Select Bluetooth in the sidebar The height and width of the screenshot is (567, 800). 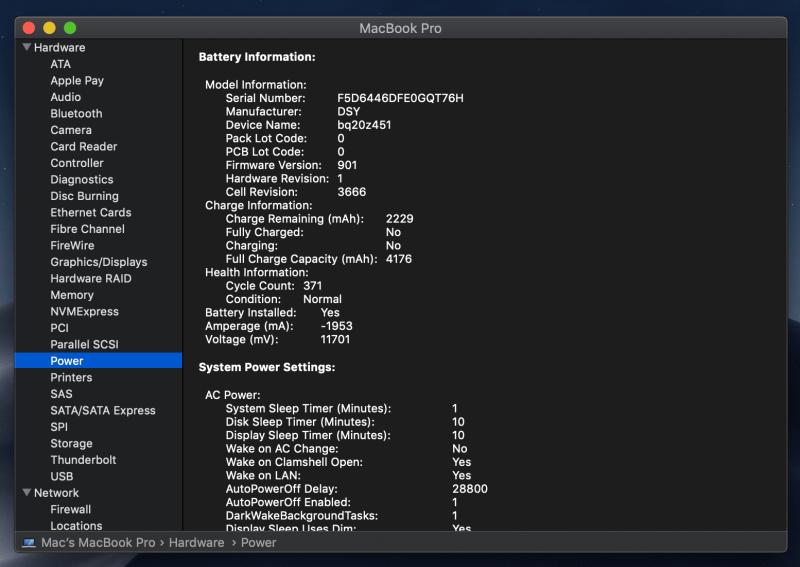click(76, 114)
